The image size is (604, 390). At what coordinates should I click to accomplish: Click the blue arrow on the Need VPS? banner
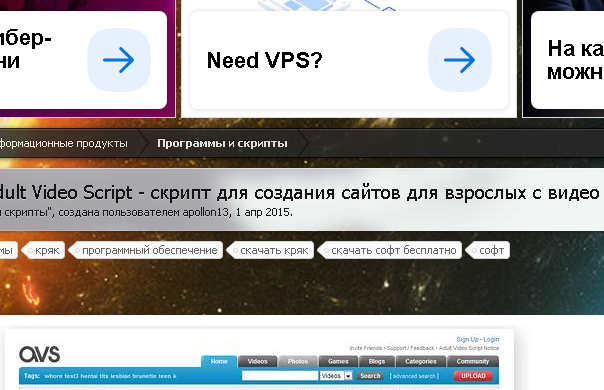coord(460,60)
